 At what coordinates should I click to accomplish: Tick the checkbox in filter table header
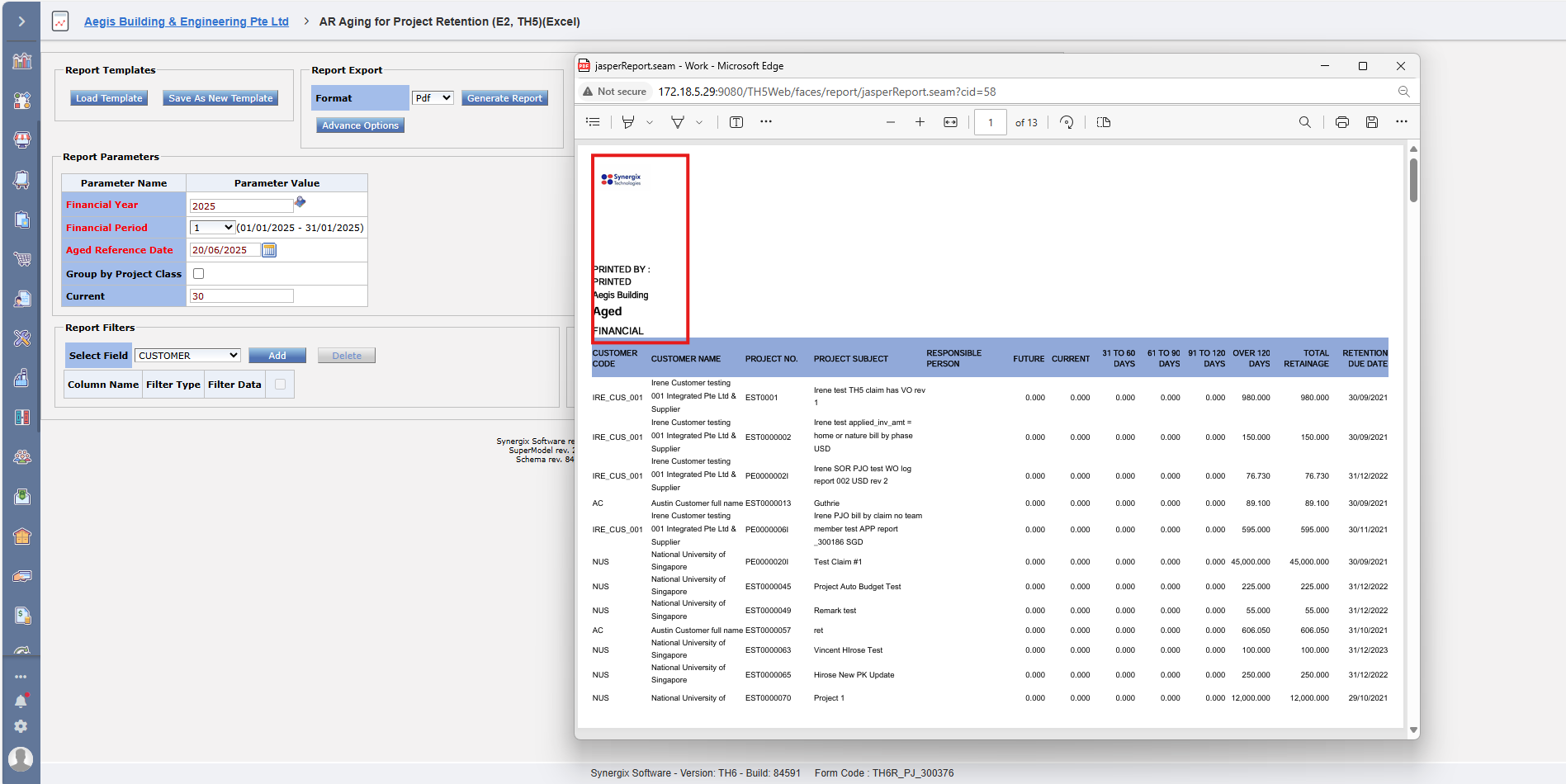click(x=280, y=384)
